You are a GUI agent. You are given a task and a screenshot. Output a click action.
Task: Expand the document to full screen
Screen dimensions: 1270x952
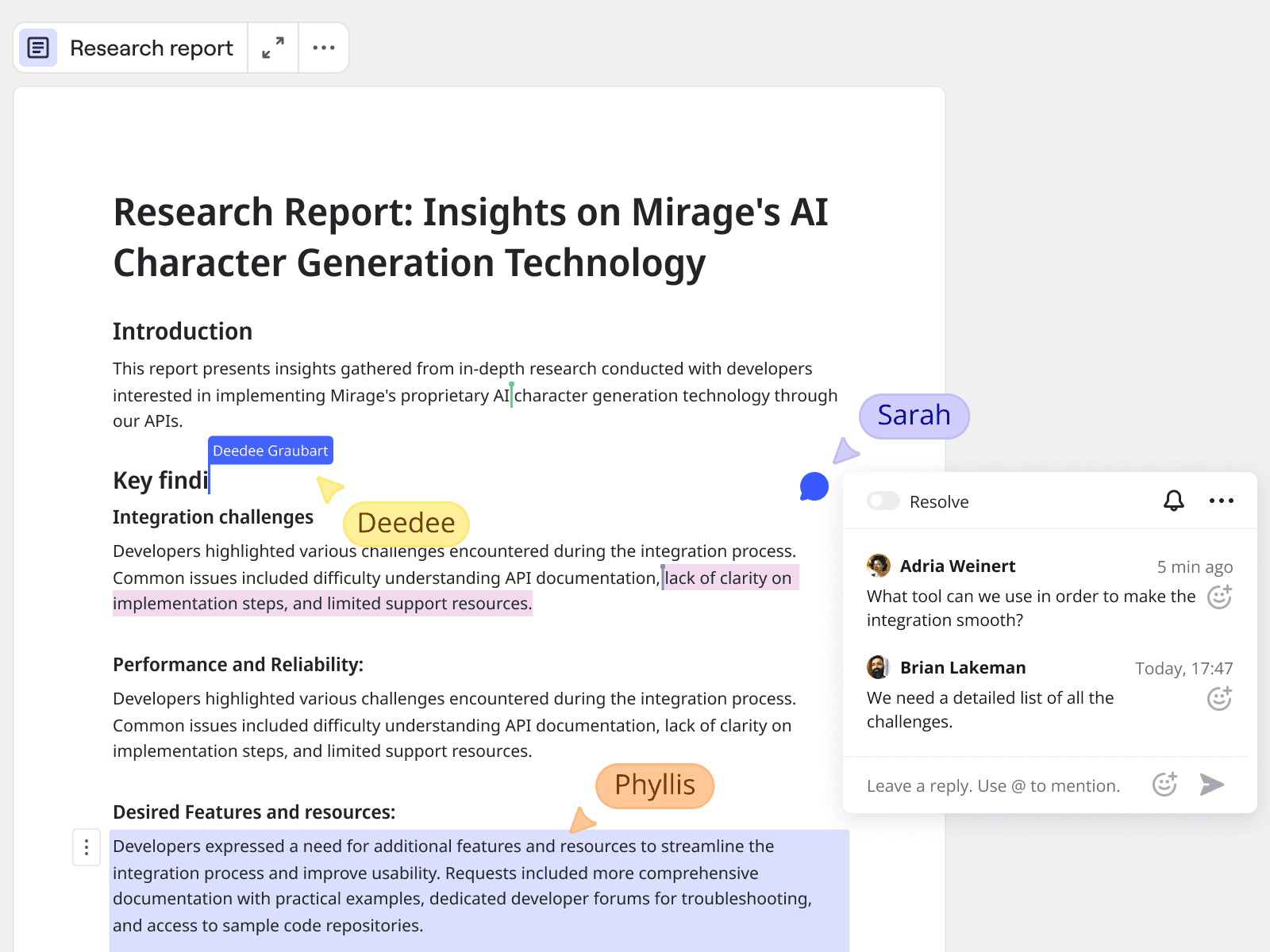point(273,48)
